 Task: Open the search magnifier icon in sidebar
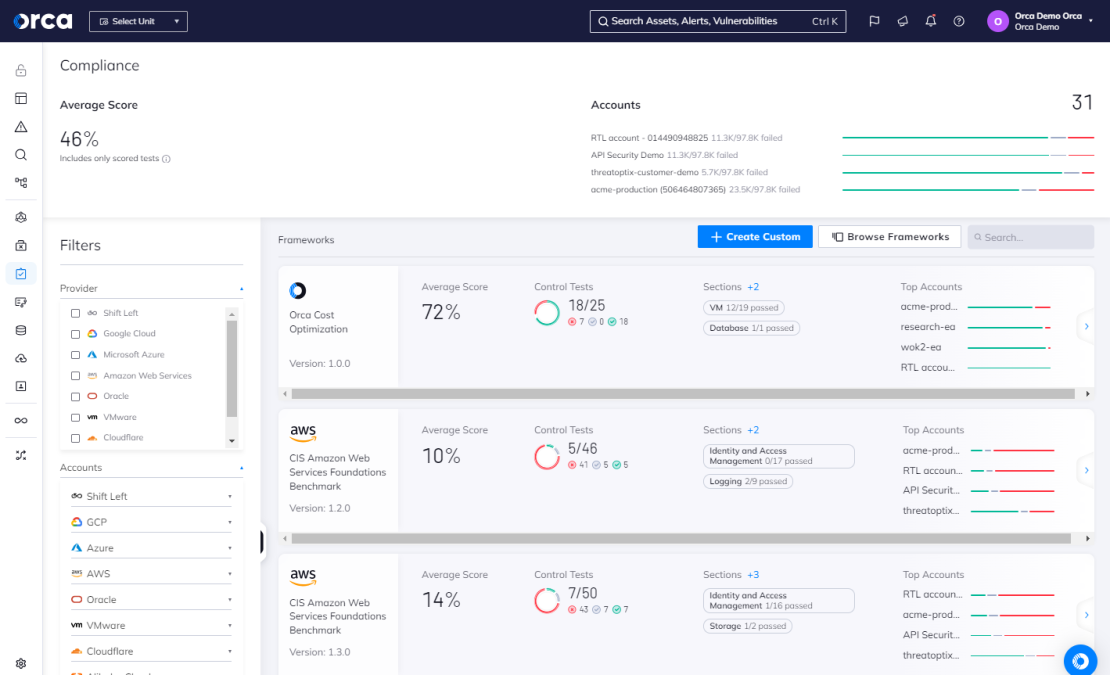pyautogui.click(x=21, y=155)
